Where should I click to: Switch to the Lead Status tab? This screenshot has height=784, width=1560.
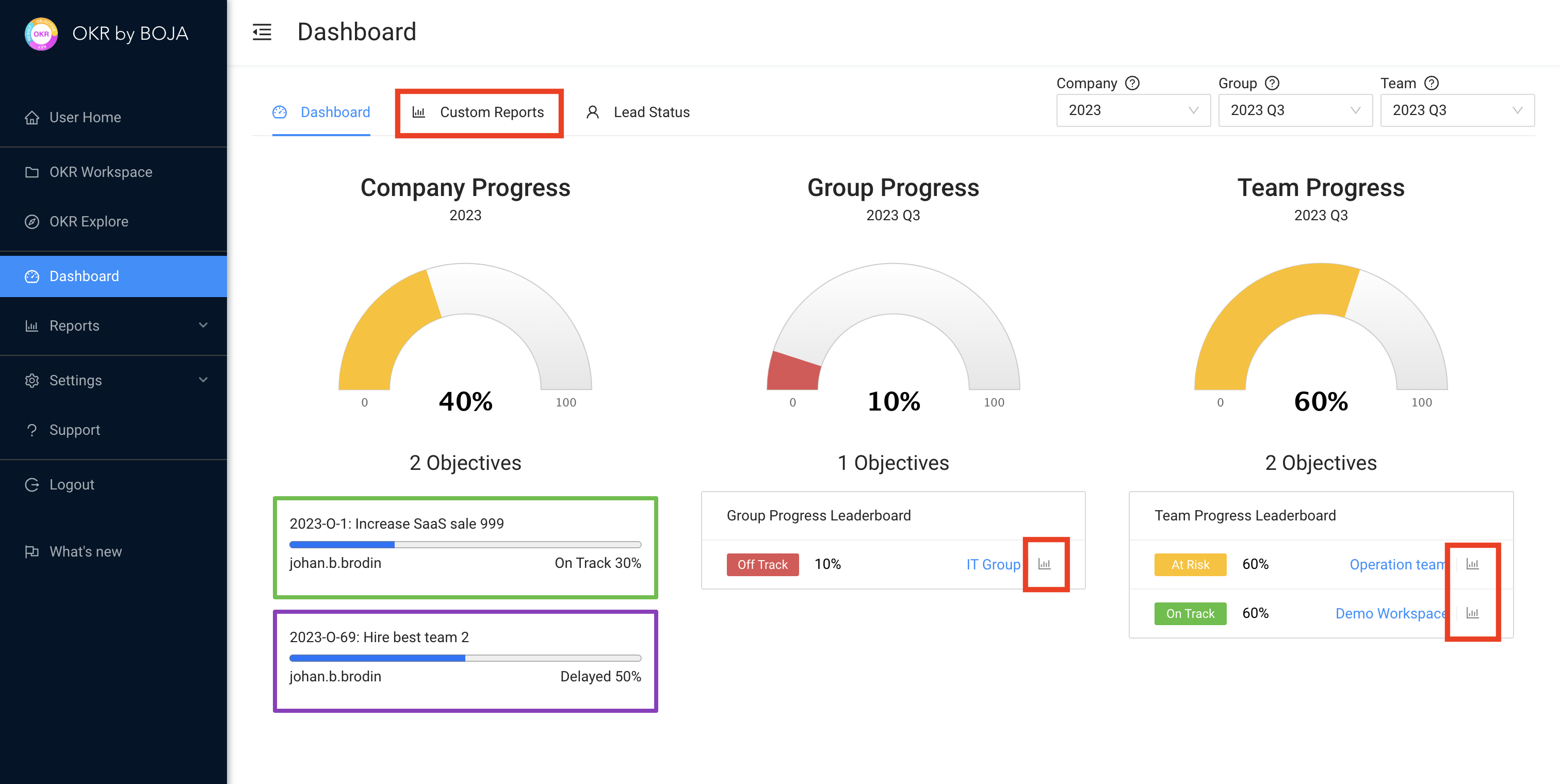(638, 112)
